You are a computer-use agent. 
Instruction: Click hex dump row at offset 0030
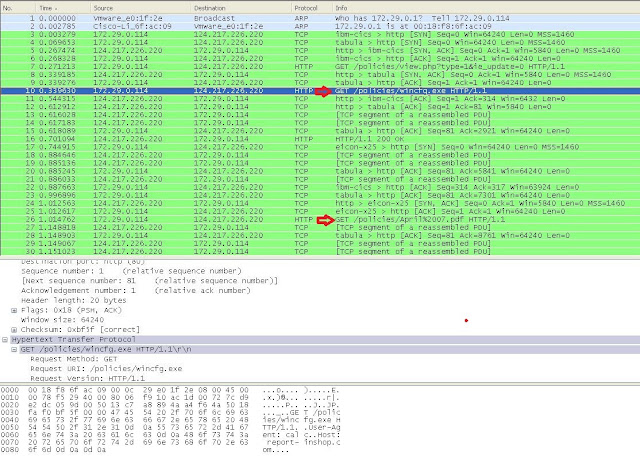[x=170, y=412]
